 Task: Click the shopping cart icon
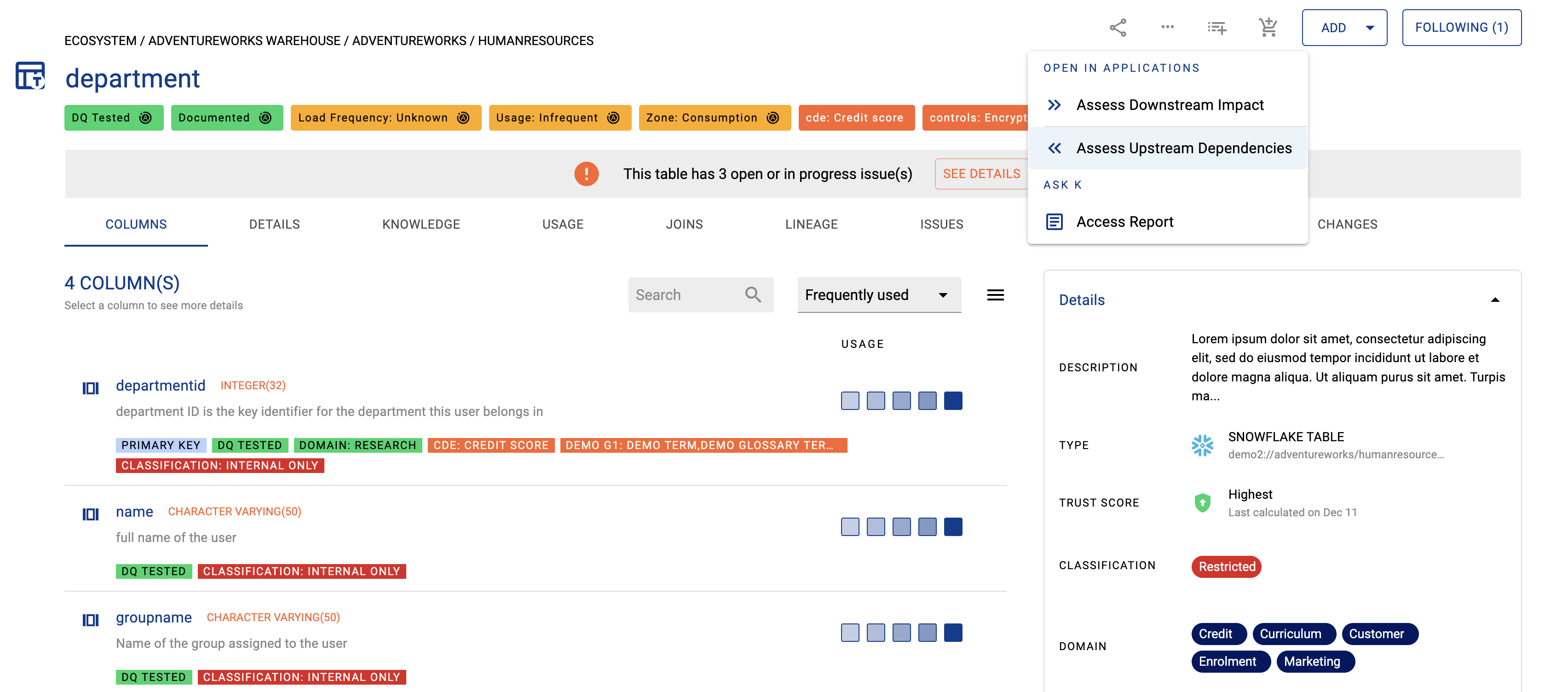(x=1268, y=28)
